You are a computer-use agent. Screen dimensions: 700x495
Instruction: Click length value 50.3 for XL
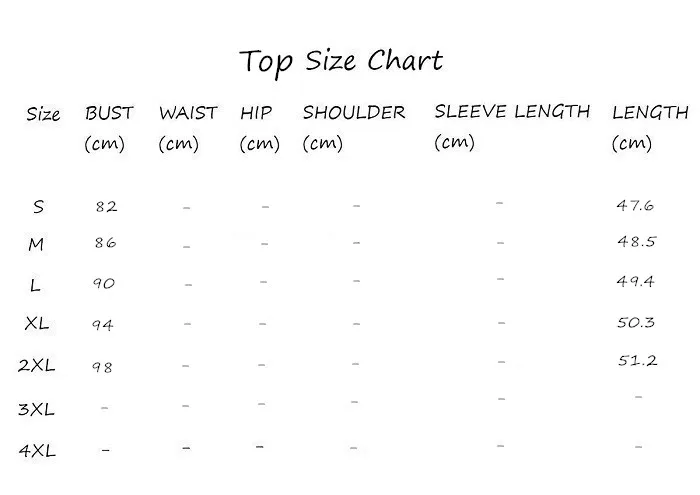tap(636, 322)
